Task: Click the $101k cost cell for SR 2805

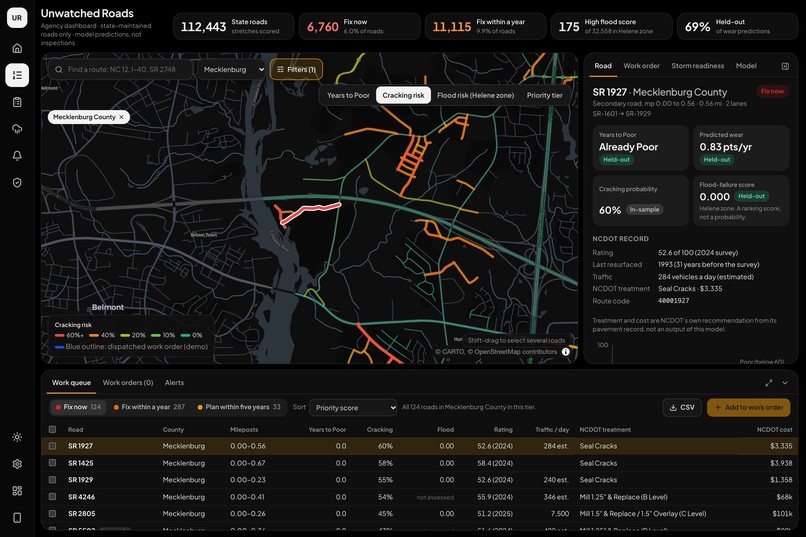Action: pyautogui.click(x=782, y=514)
